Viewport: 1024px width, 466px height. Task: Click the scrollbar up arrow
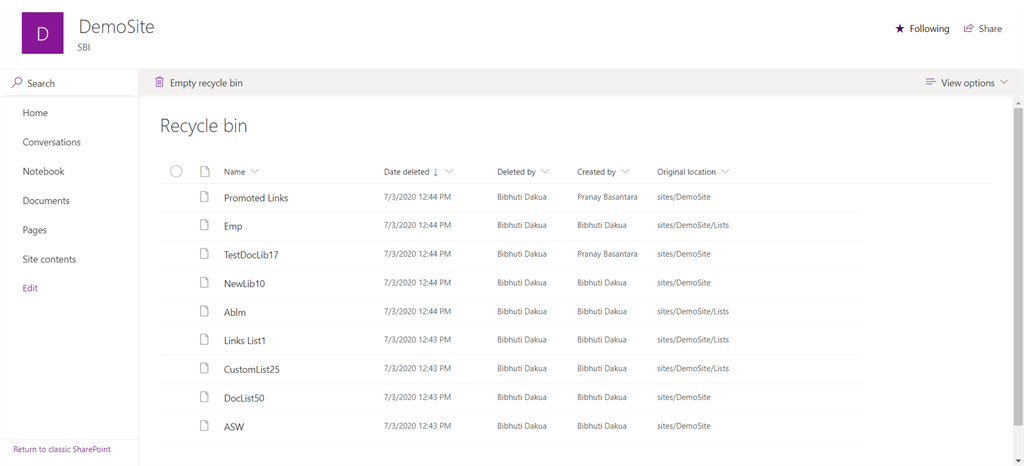pos(1018,102)
